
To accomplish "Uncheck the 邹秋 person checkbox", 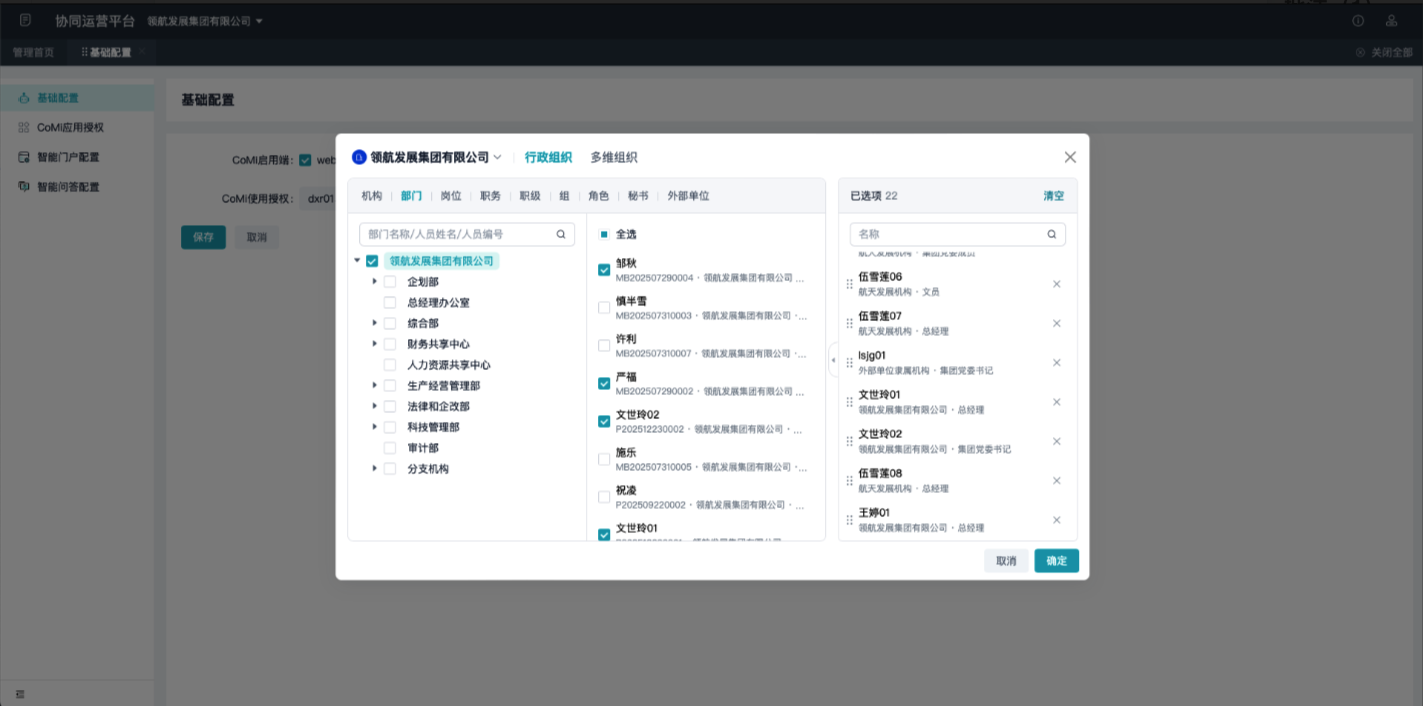I will coord(604,270).
